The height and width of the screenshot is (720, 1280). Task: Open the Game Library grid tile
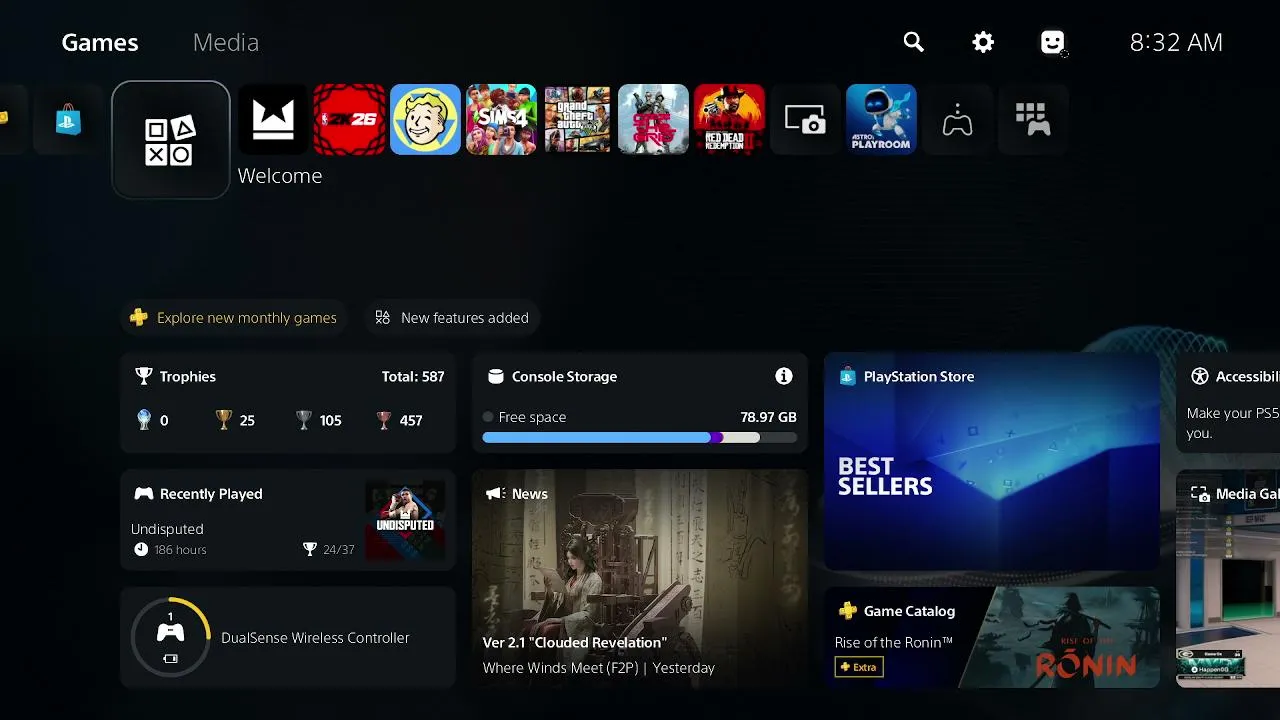pos(1033,120)
